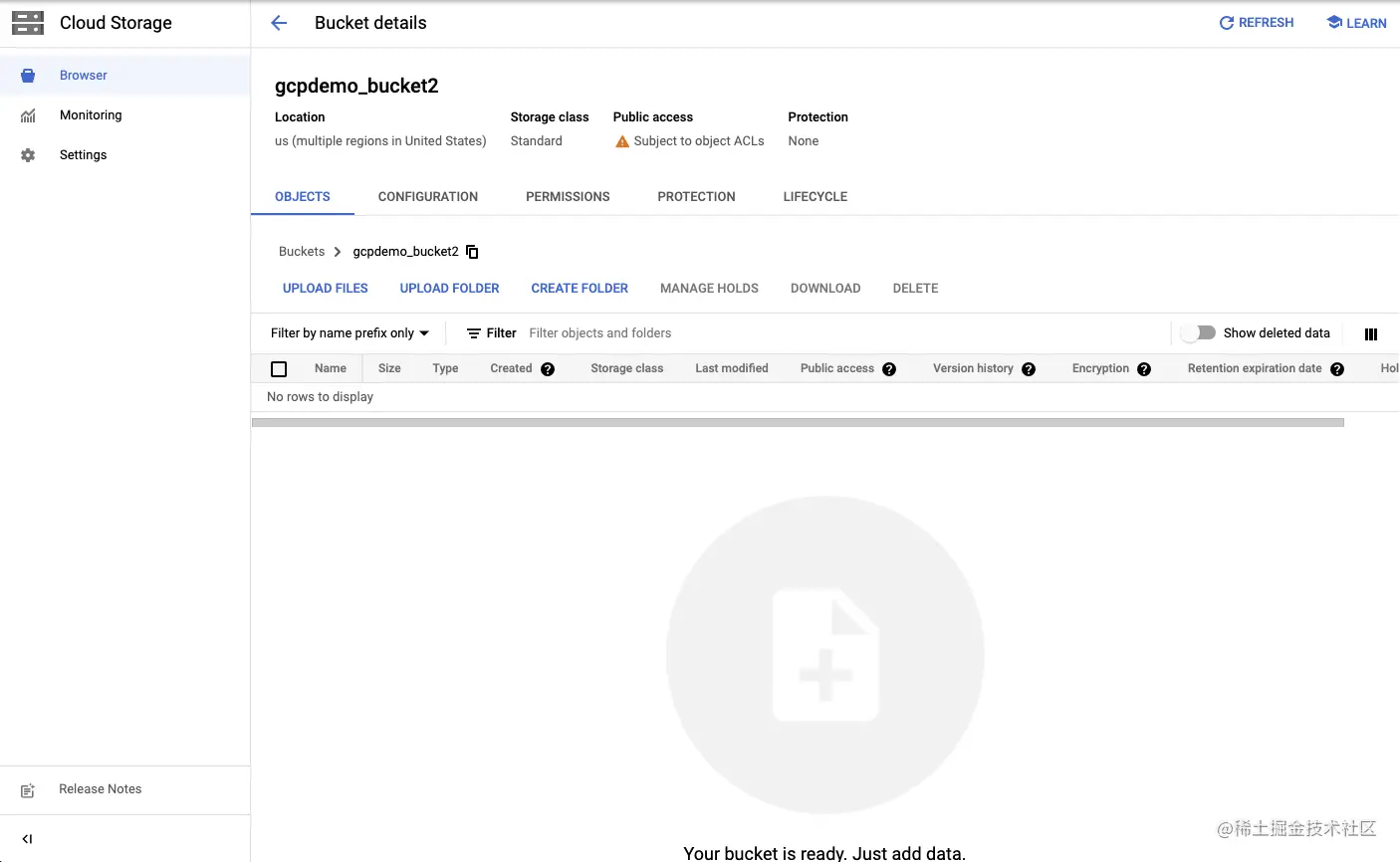Open Monitoring in the sidebar
This screenshot has width=1400, height=862.
click(x=124, y=115)
